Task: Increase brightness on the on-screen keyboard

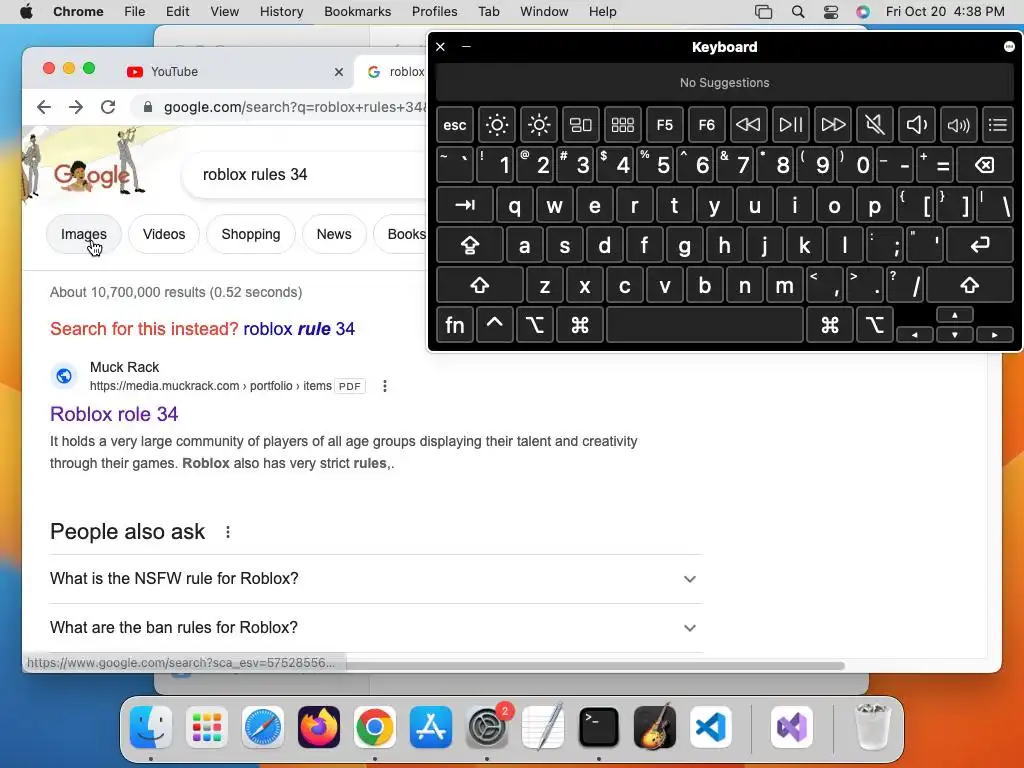Action: click(x=539, y=125)
